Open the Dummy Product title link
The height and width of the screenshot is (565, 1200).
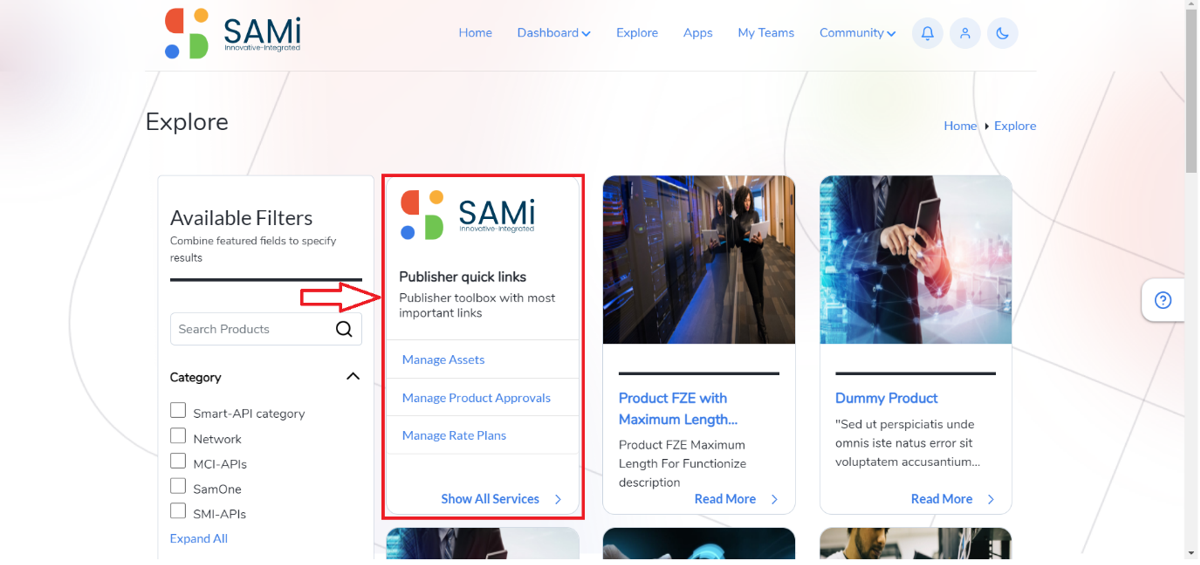pyautogui.click(x=886, y=398)
